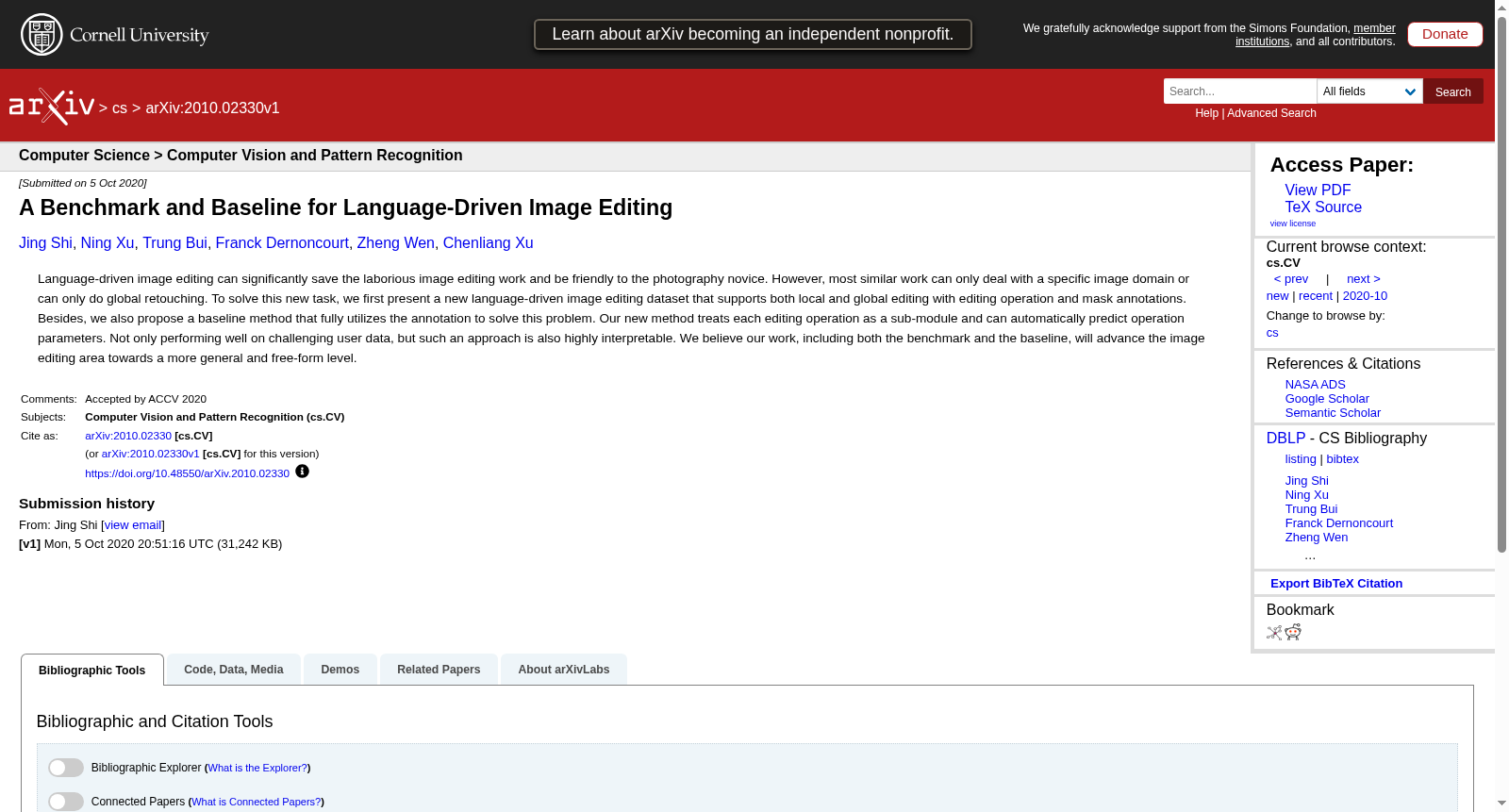This screenshot has height=812, width=1509.
Task: Bookmark the paper on BibSonomy icon
Action: pos(1274,633)
